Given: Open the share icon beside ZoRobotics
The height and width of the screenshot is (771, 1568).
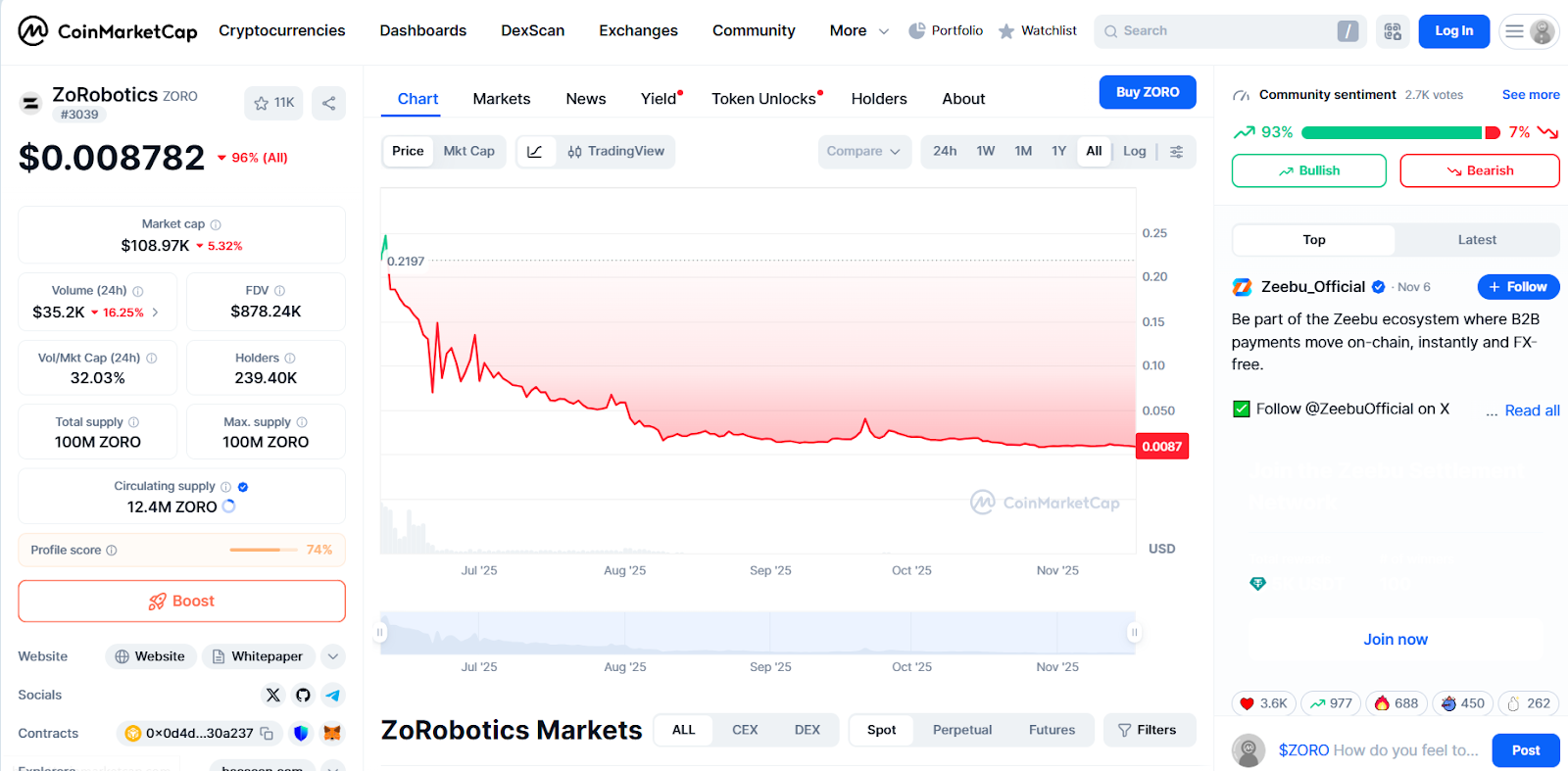Looking at the screenshot, I should (328, 103).
